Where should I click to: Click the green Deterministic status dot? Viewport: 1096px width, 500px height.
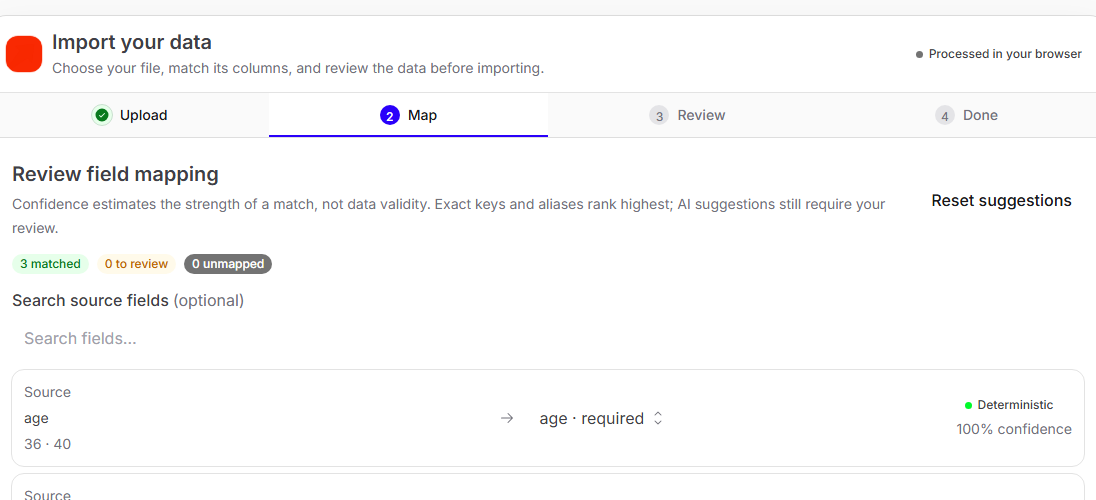pyautogui.click(x=968, y=405)
